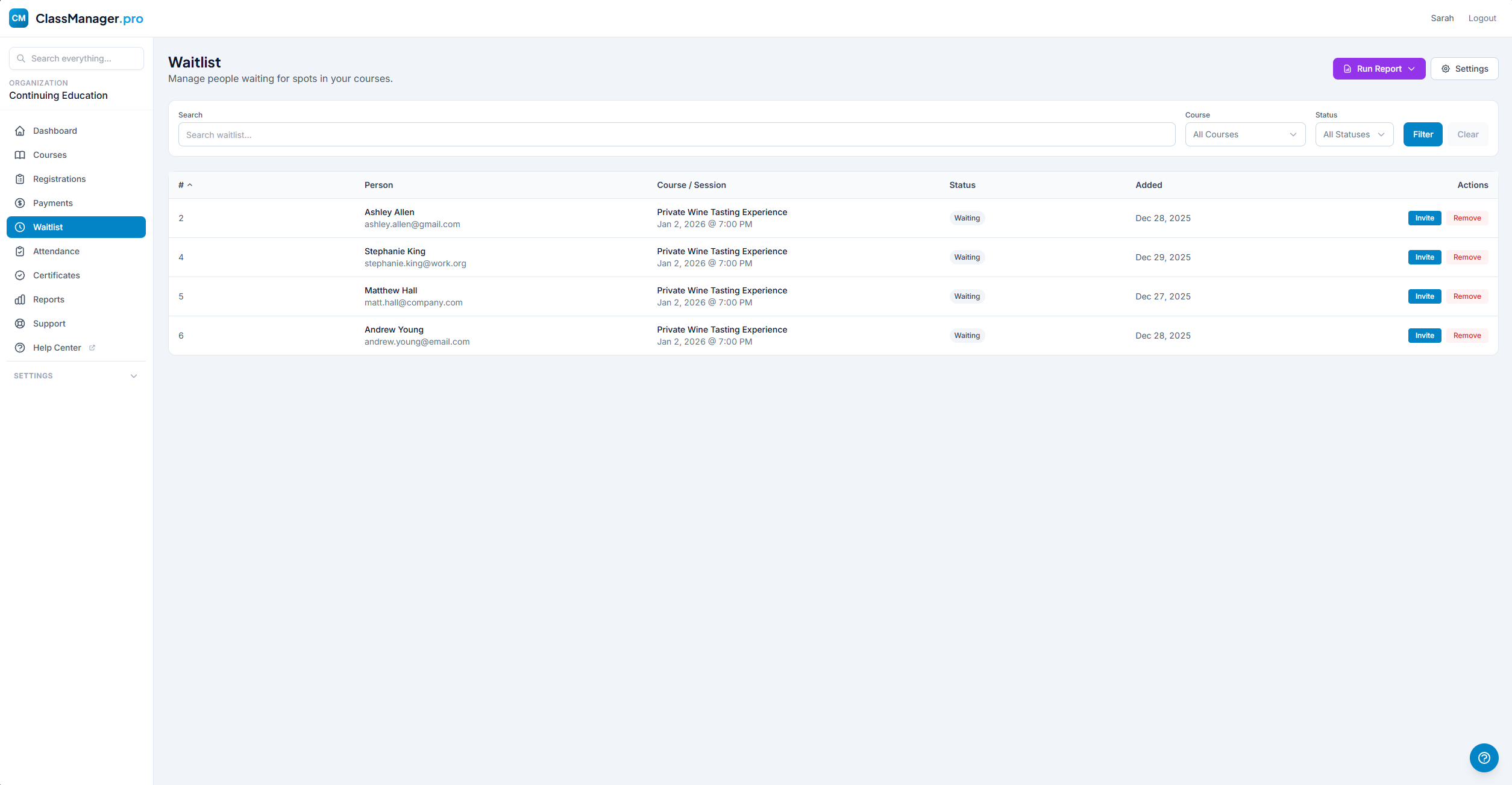This screenshot has height=785, width=1512.
Task: Select the Dashboard home icon
Action: pyautogui.click(x=20, y=131)
